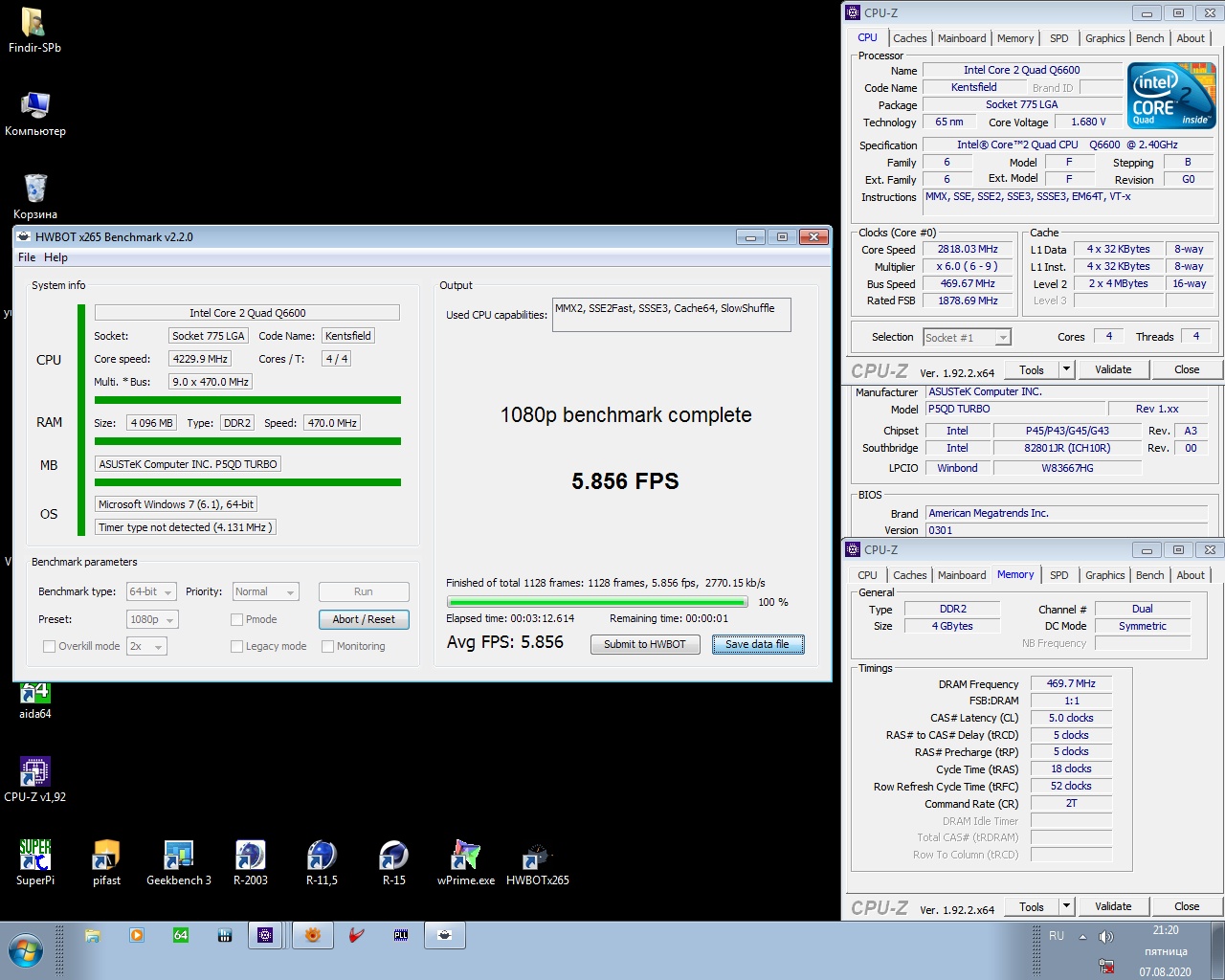Click the benchmark progress bar
The image size is (1225, 980).
[x=597, y=602]
